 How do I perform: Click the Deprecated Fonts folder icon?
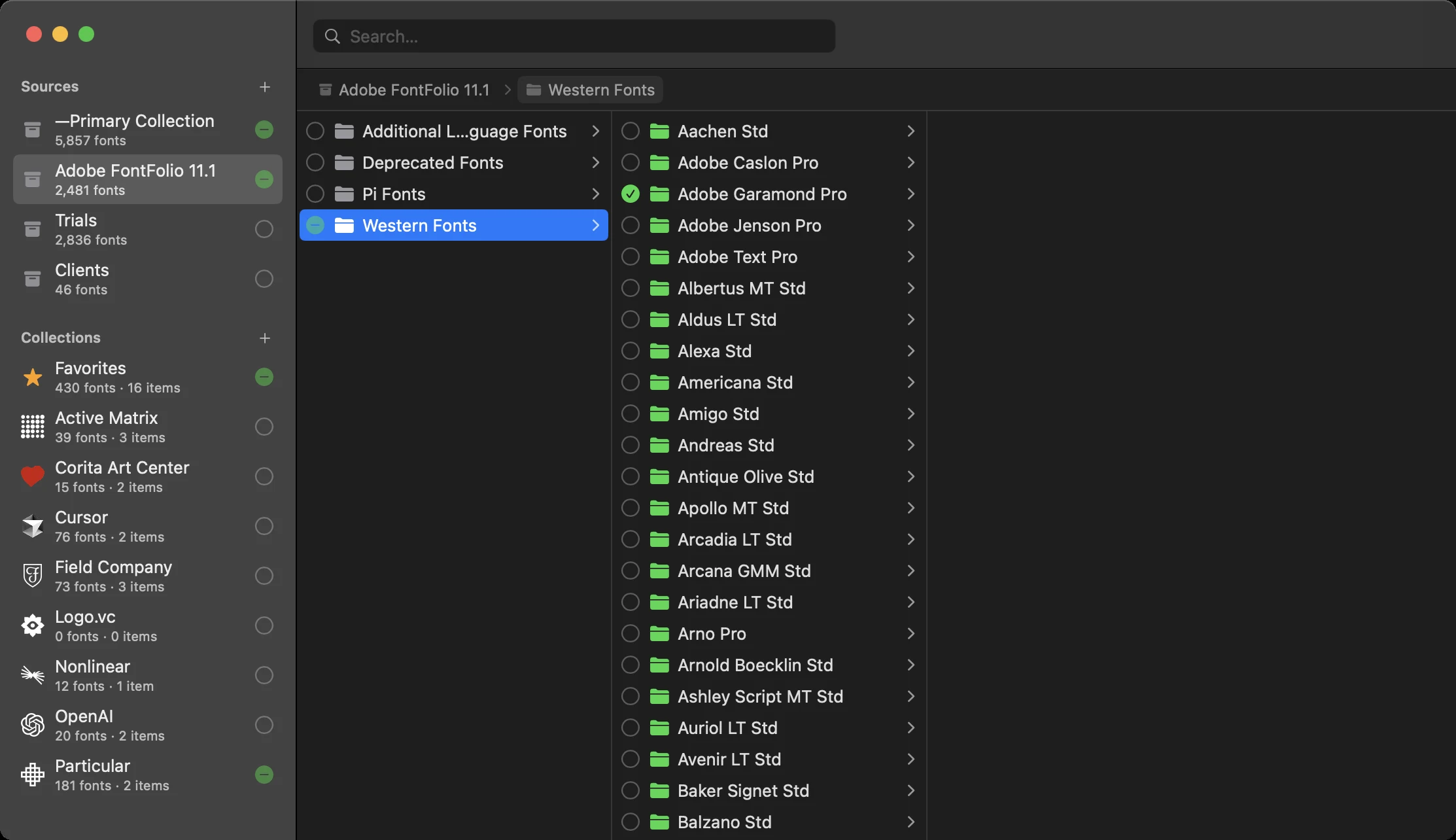click(344, 163)
